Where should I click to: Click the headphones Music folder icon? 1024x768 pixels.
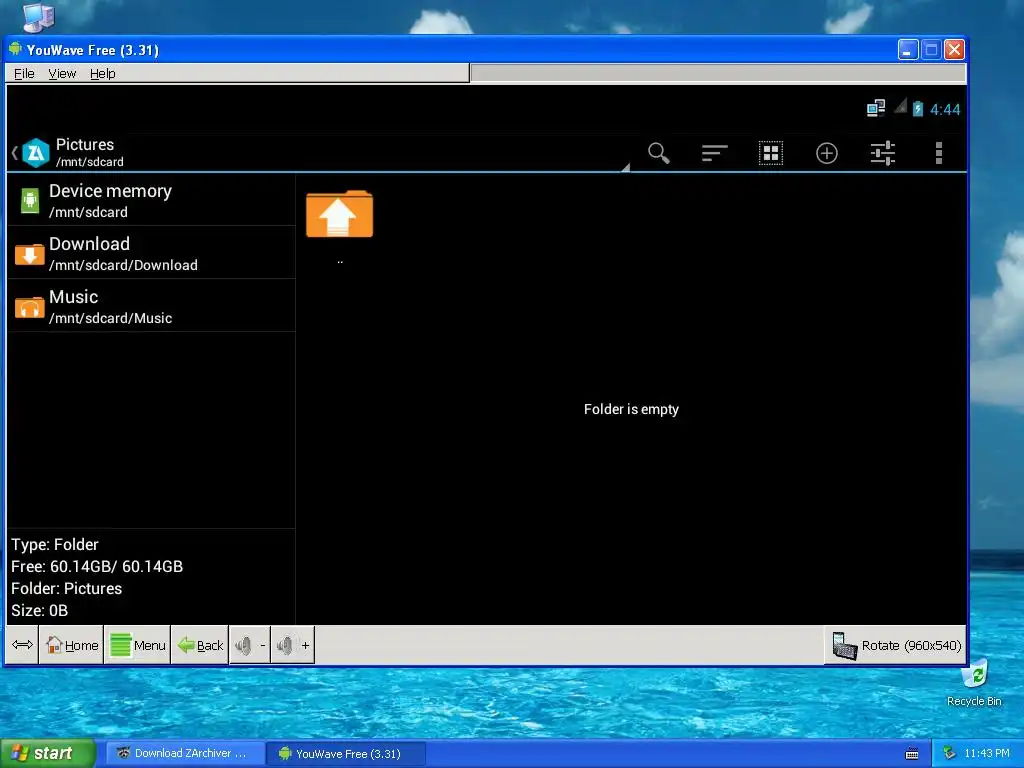click(x=29, y=306)
